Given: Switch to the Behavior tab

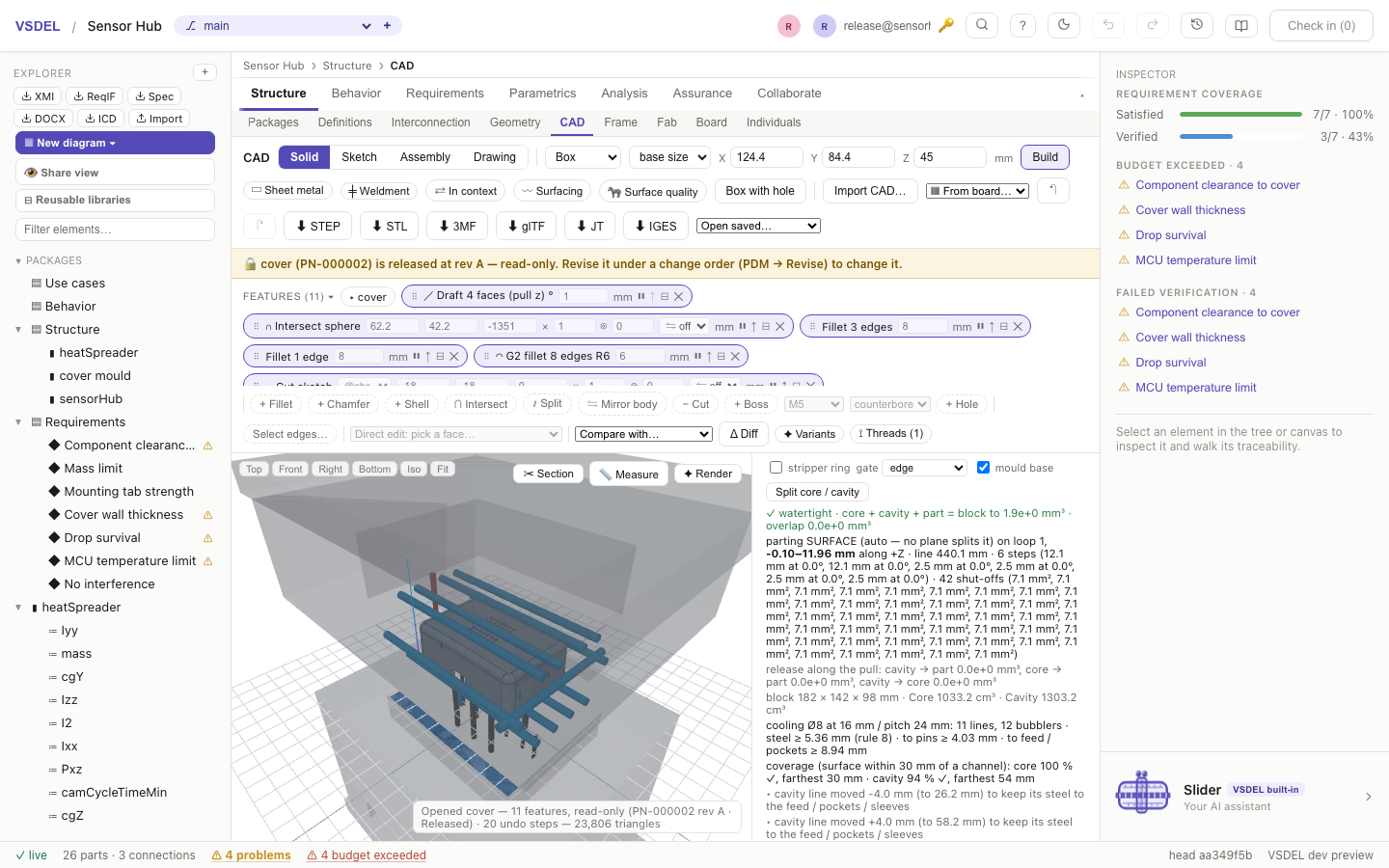Looking at the screenshot, I should [x=356, y=94].
